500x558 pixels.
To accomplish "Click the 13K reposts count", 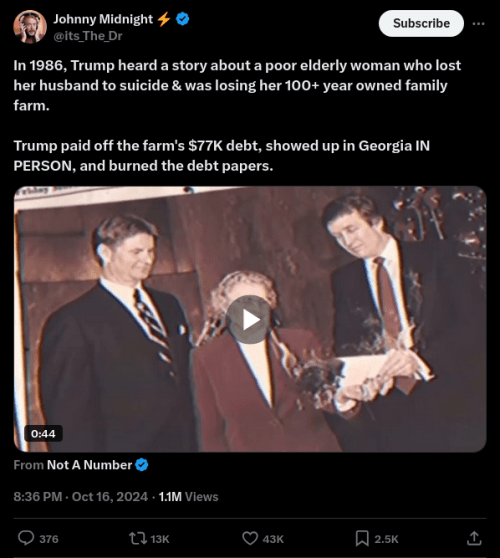I will point(160,539).
